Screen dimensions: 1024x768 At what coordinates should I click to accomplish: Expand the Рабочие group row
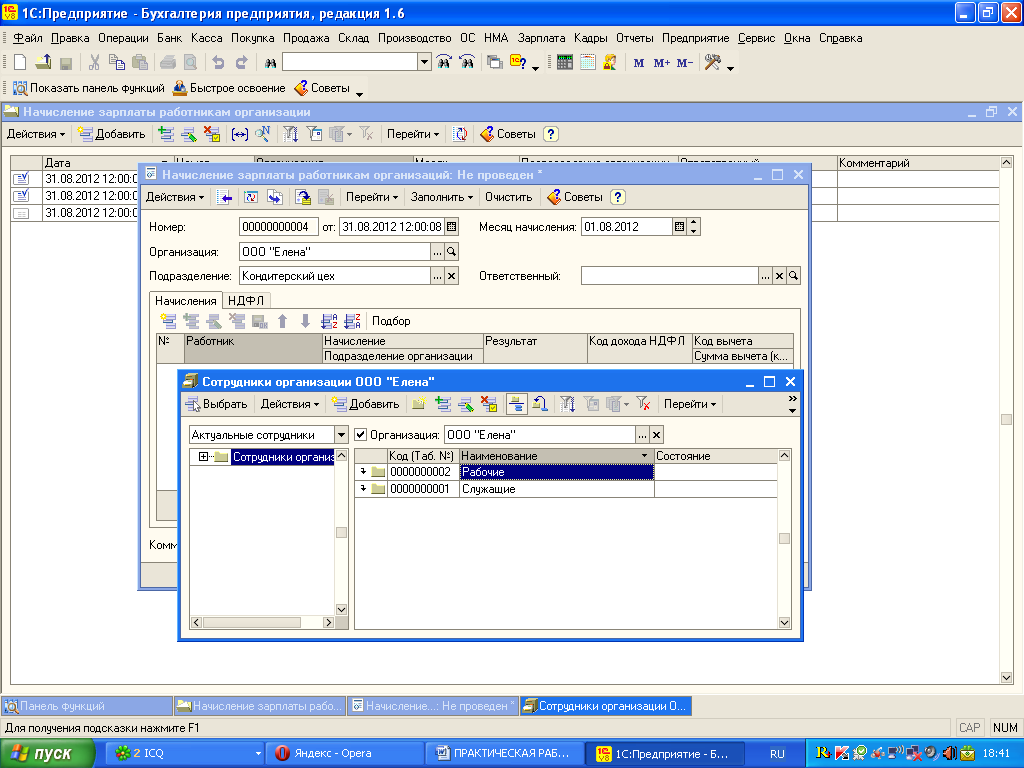[x=364, y=472]
